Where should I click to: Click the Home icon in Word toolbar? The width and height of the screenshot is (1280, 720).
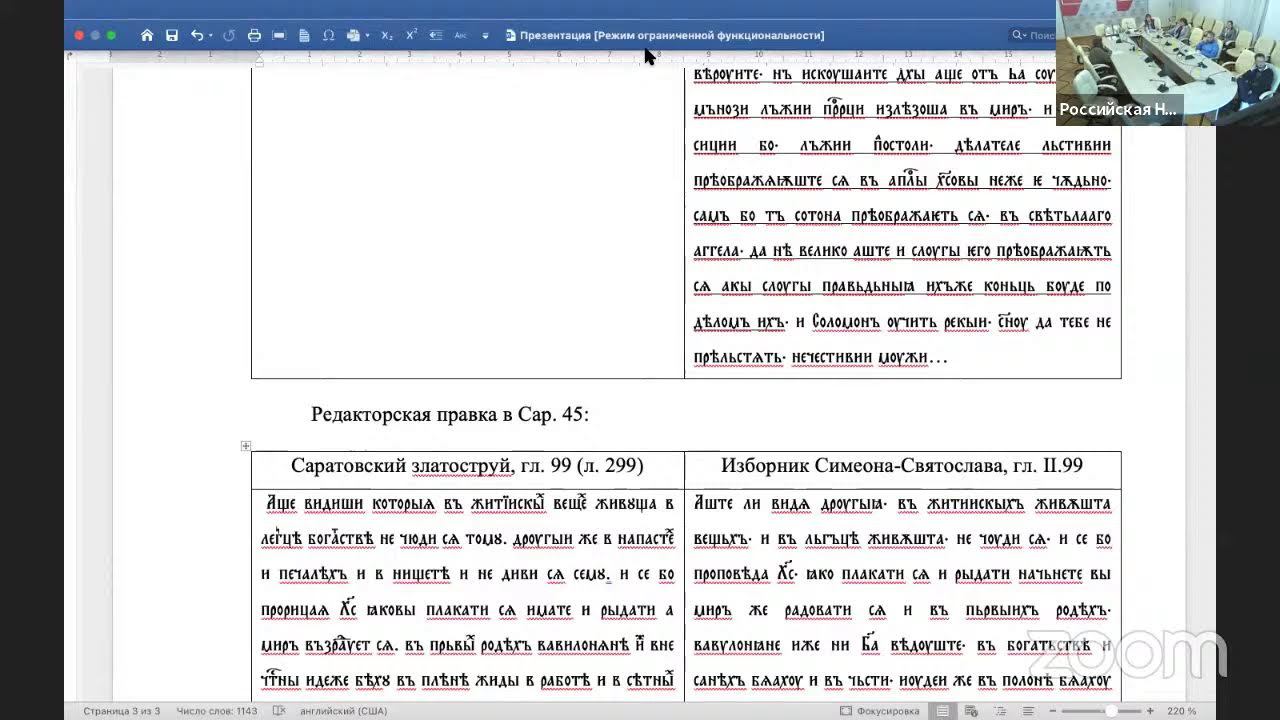tap(147, 35)
